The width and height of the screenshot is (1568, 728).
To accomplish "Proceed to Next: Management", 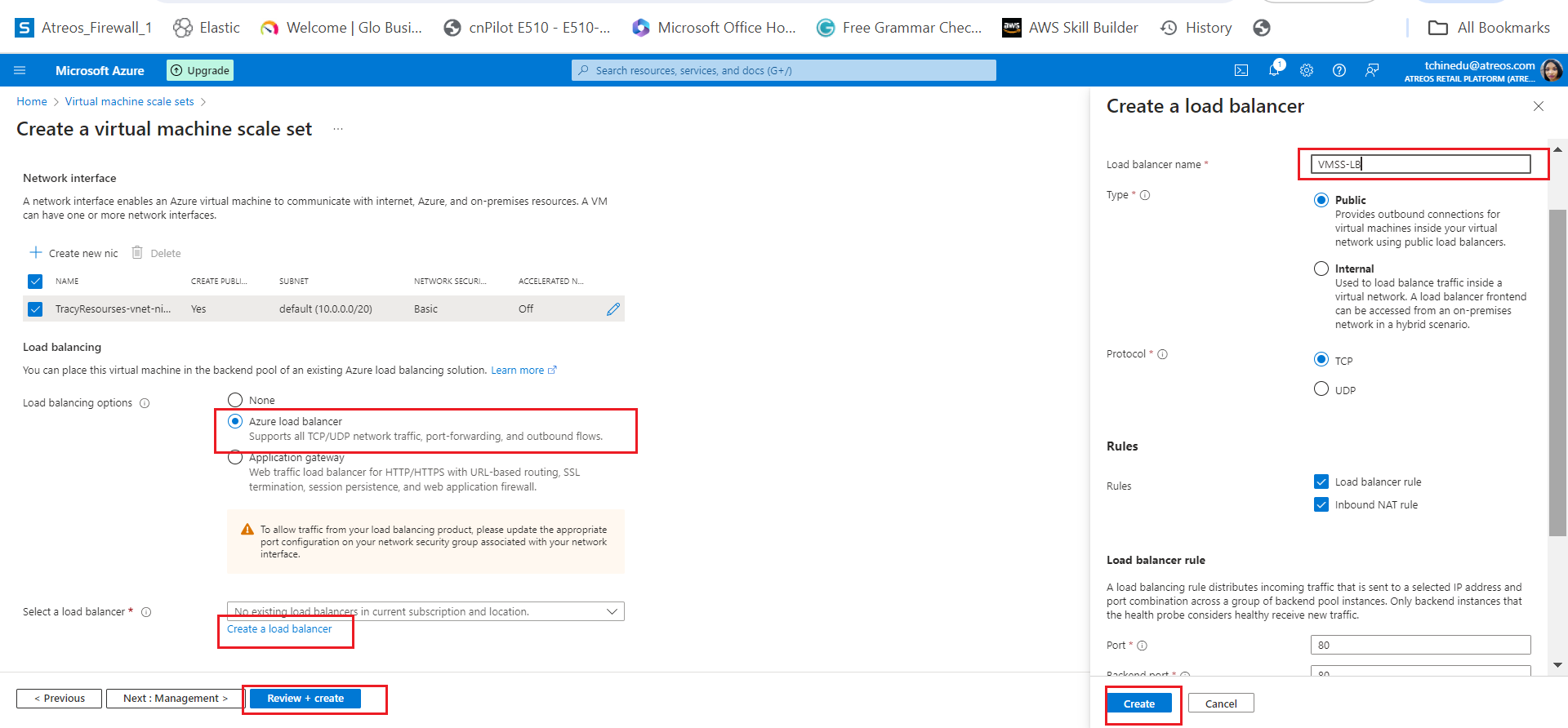I will click(175, 699).
